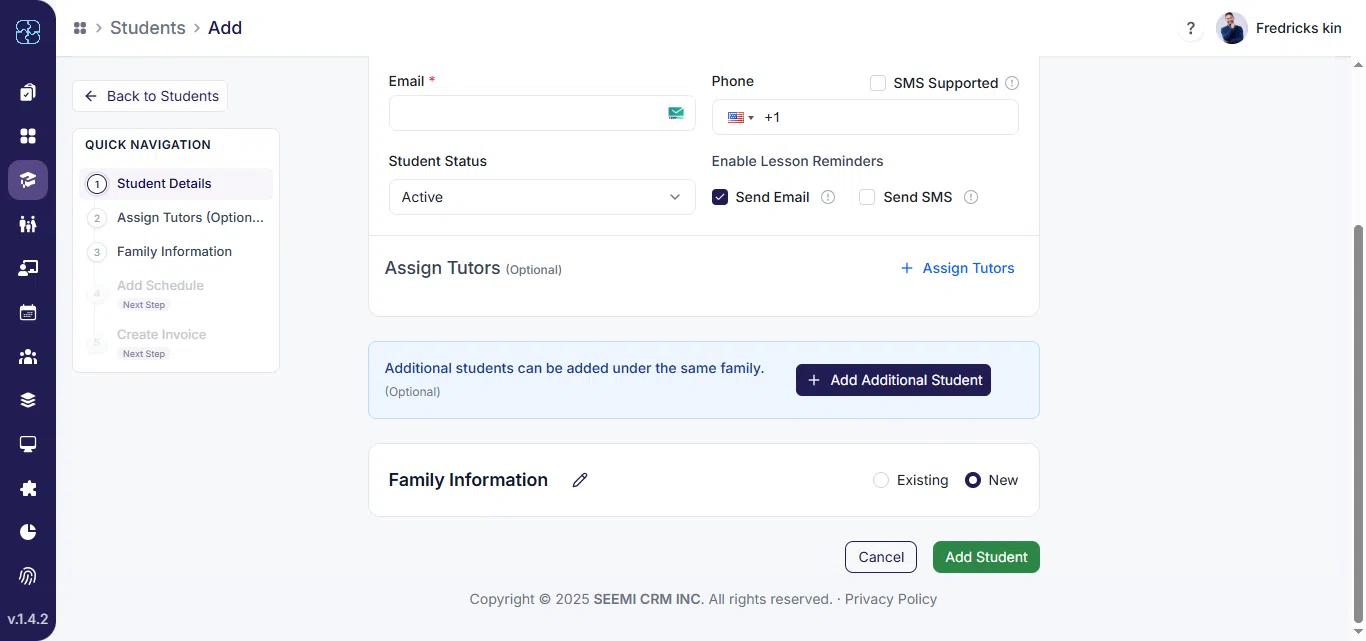The height and width of the screenshot is (641, 1366).
Task: Click the breadcrumb four-dot grid icon
Action: point(80,28)
